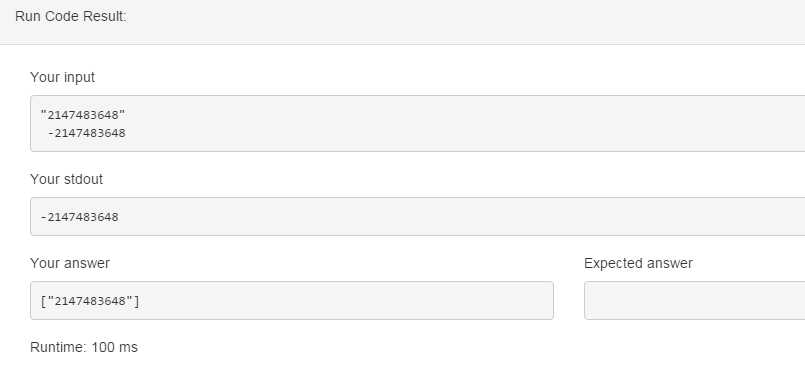This screenshot has height=365, width=805.
Task: Focus the empty Expected answer box
Action: [x=695, y=300]
